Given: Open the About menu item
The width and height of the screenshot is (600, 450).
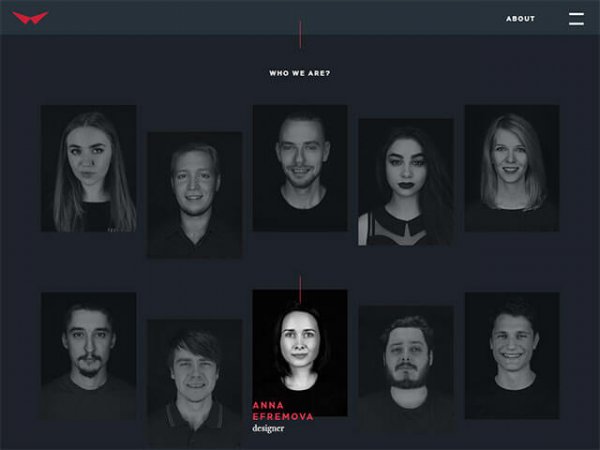Looking at the screenshot, I should (520, 19).
